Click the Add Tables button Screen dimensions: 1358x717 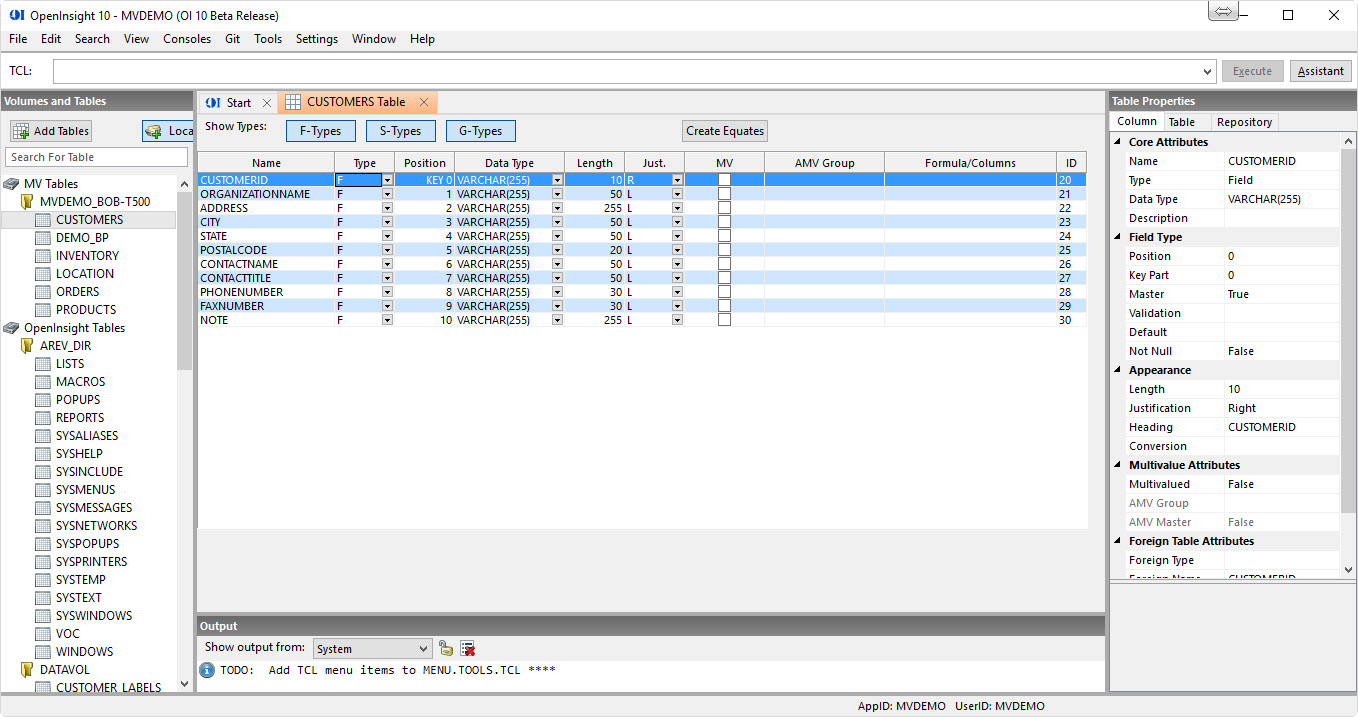[x=51, y=131]
